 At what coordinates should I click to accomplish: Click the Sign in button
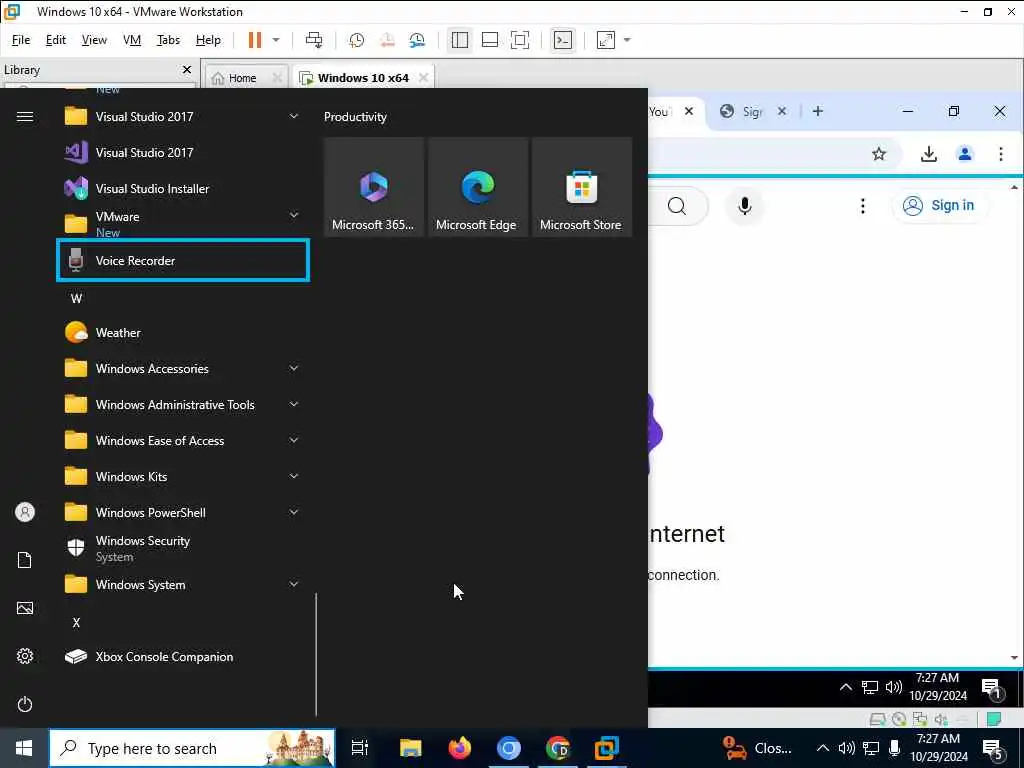point(939,206)
